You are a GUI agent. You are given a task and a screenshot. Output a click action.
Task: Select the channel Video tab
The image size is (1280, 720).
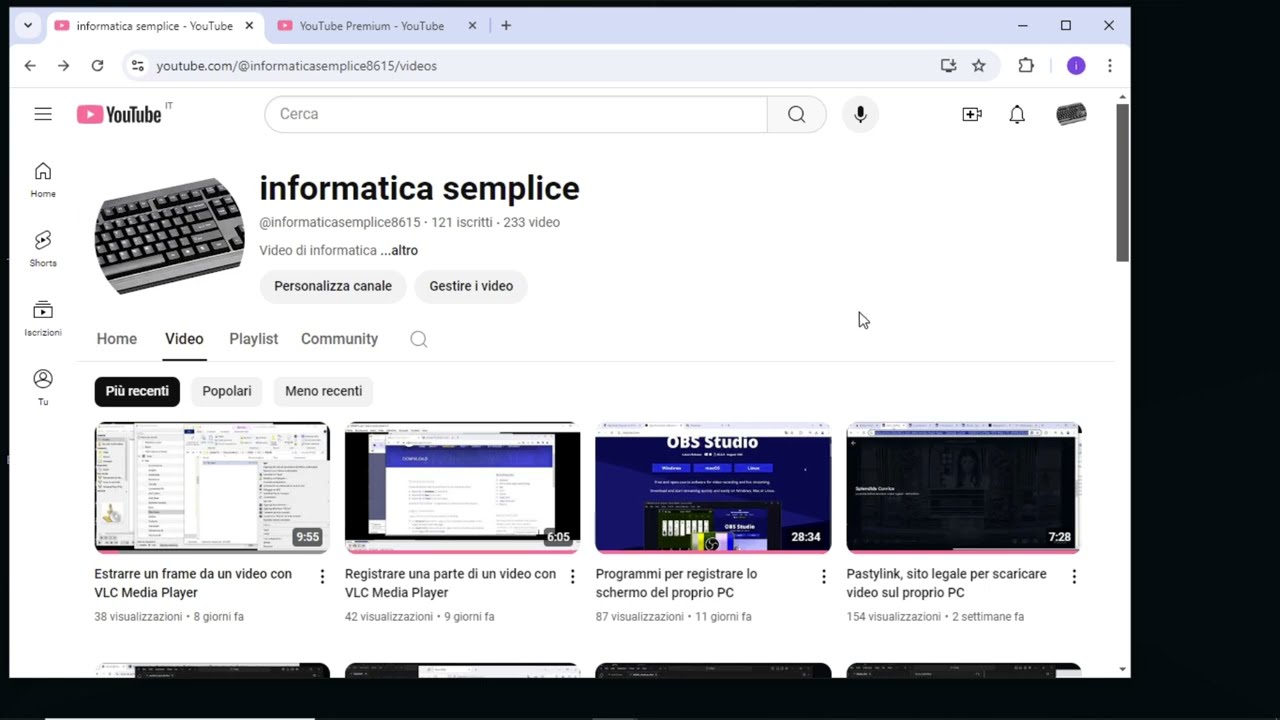click(184, 339)
